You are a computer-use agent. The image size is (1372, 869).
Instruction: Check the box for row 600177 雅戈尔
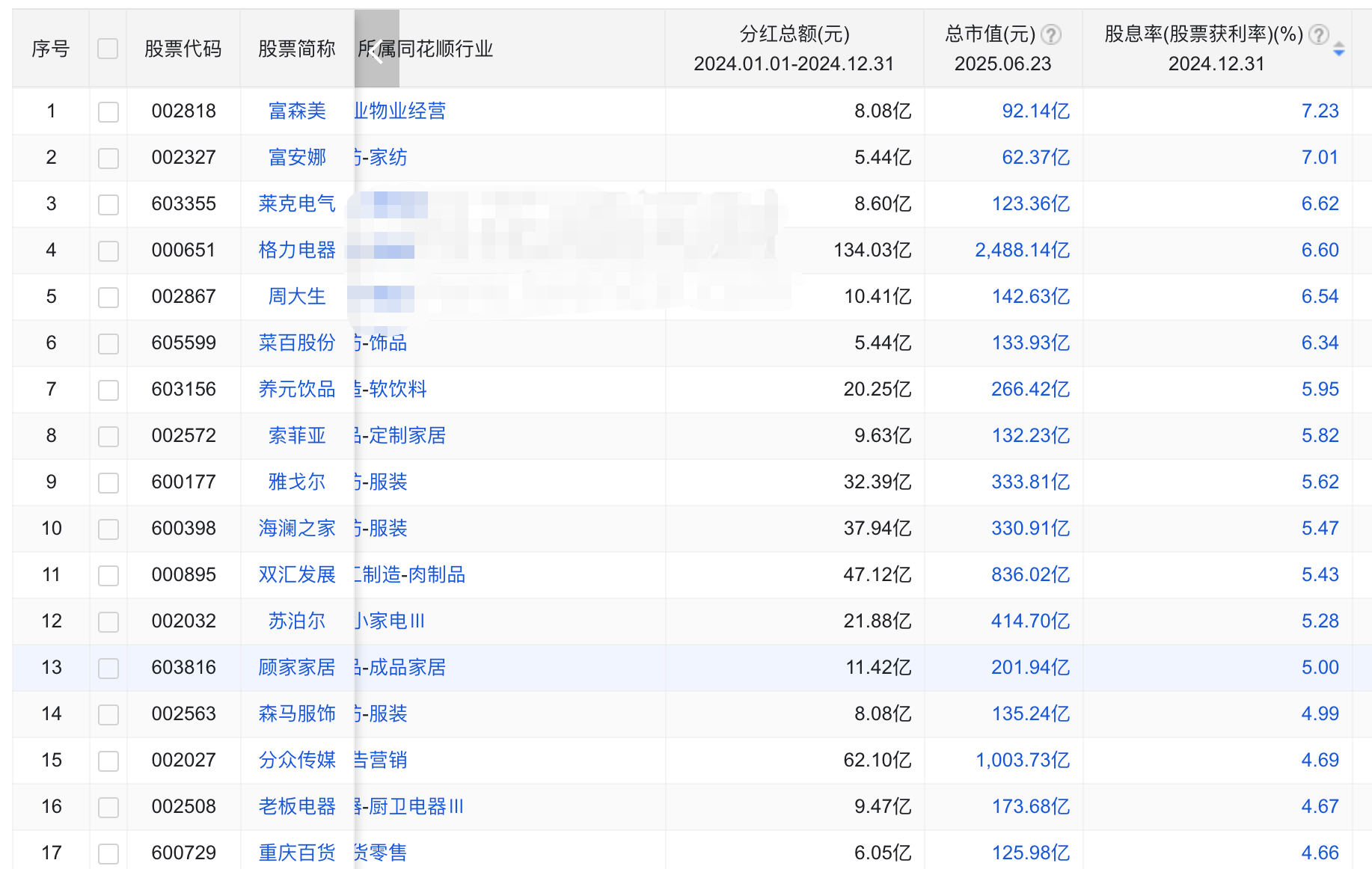tap(108, 483)
